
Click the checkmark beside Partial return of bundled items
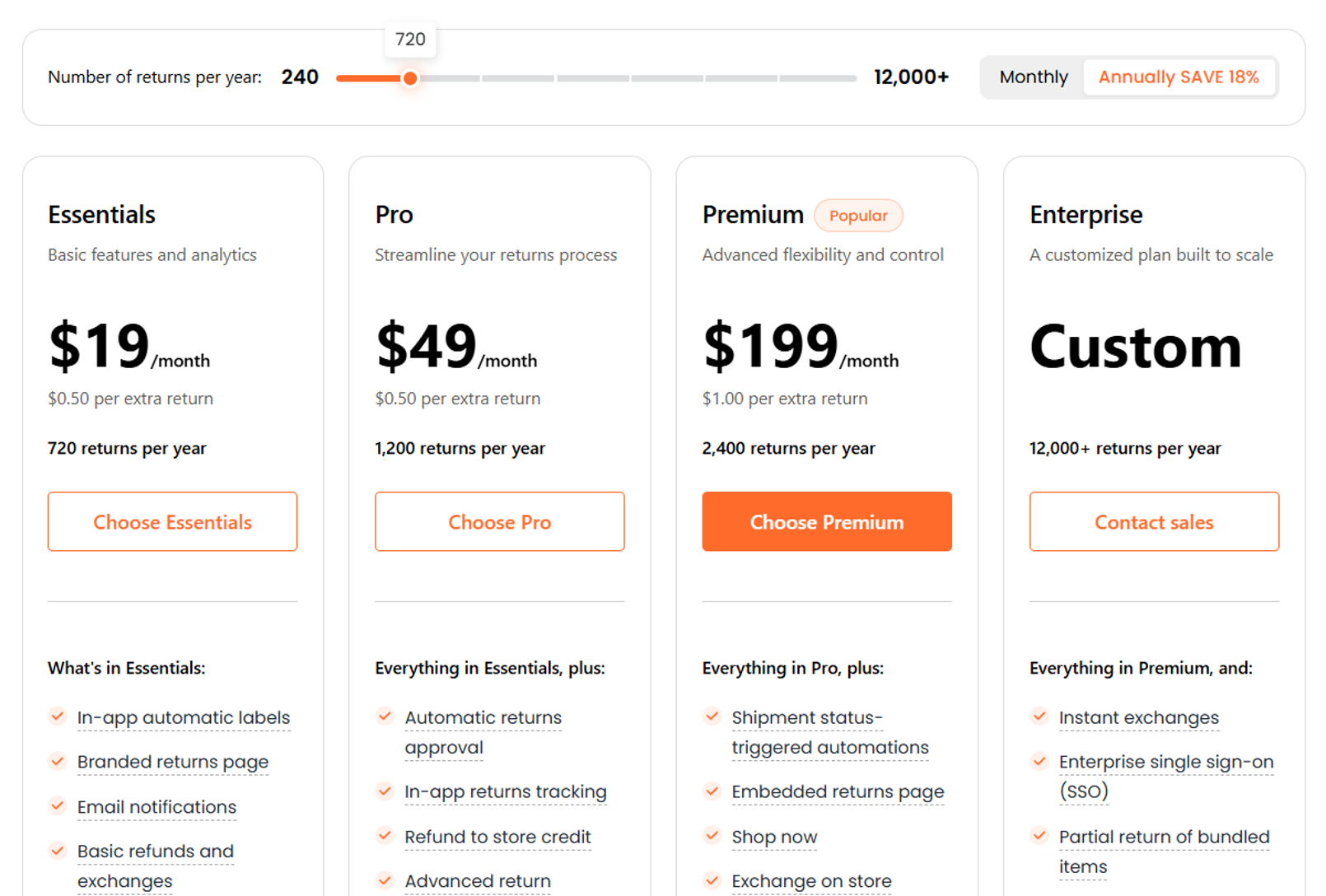(x=1039, y=836)
